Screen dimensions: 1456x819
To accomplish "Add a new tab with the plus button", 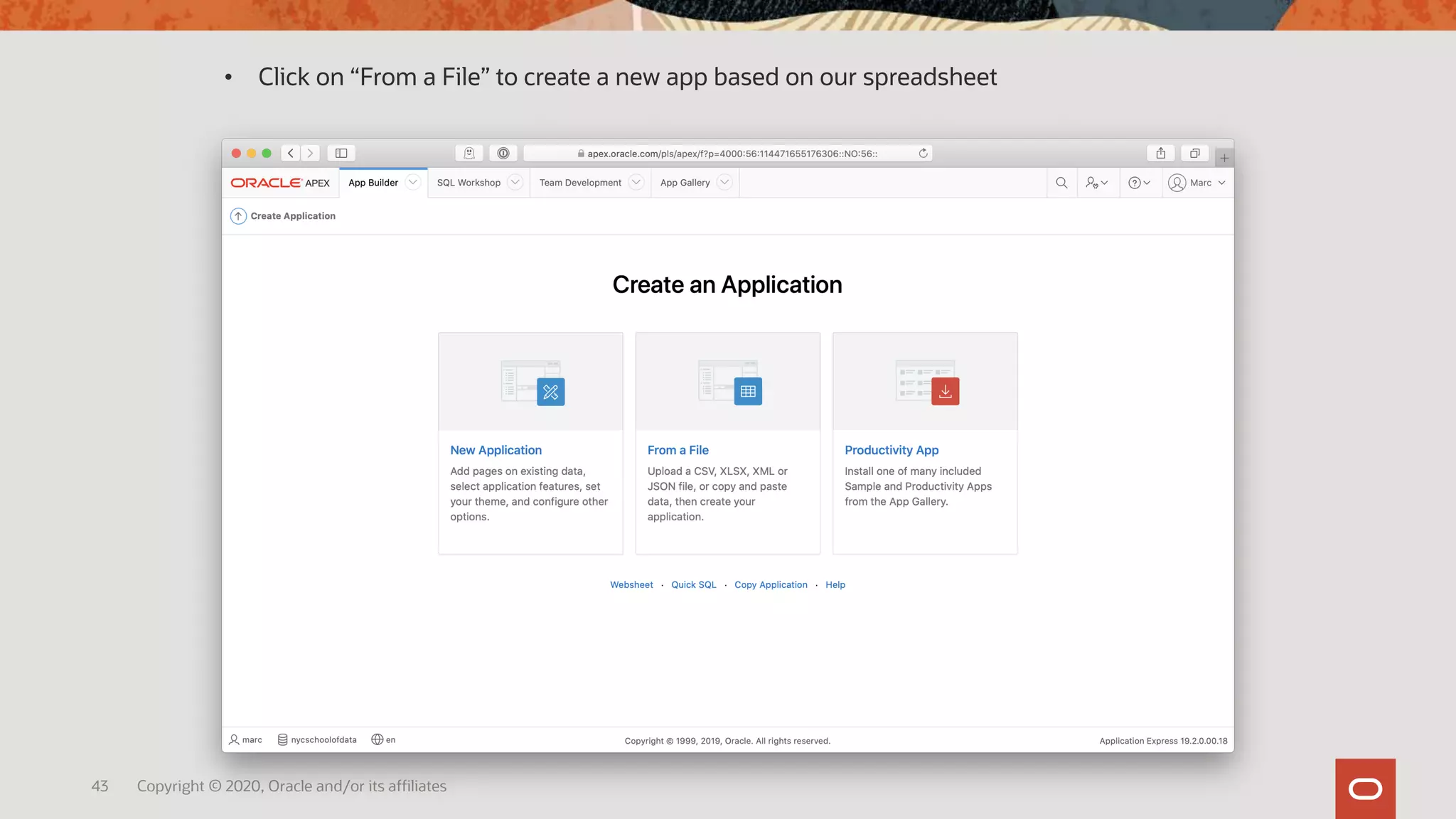I will (1224, 158).
